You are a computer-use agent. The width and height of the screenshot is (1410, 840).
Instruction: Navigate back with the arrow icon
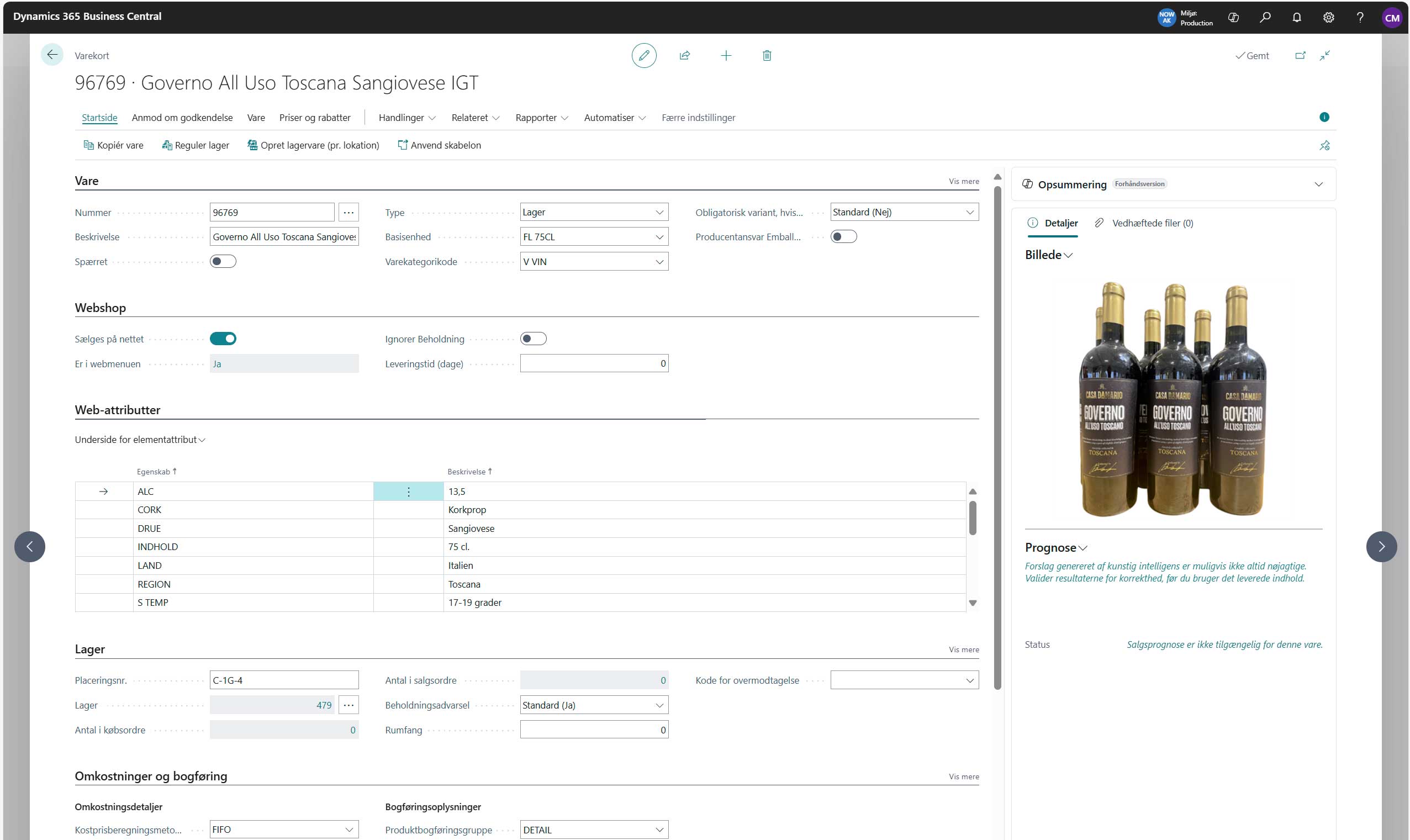click(52, 54)
